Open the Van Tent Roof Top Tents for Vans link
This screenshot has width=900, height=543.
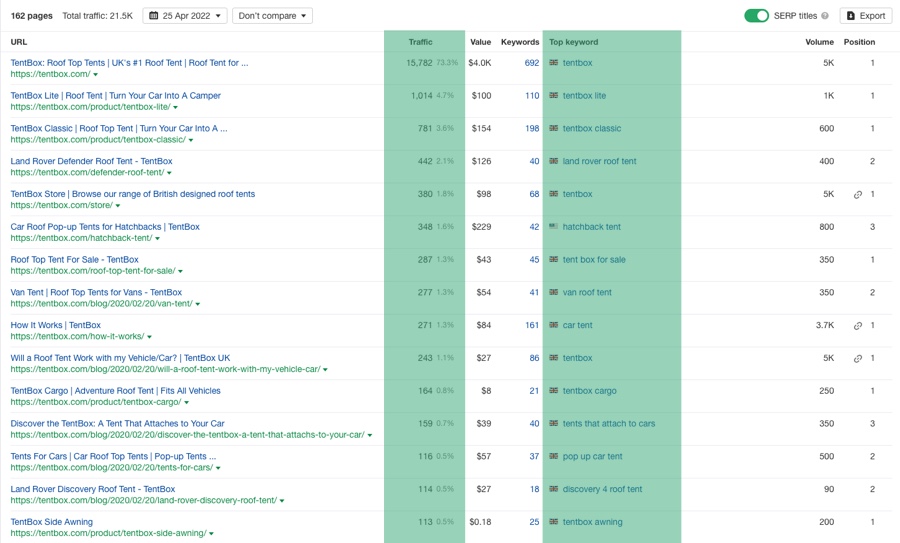tap(96, 292)
